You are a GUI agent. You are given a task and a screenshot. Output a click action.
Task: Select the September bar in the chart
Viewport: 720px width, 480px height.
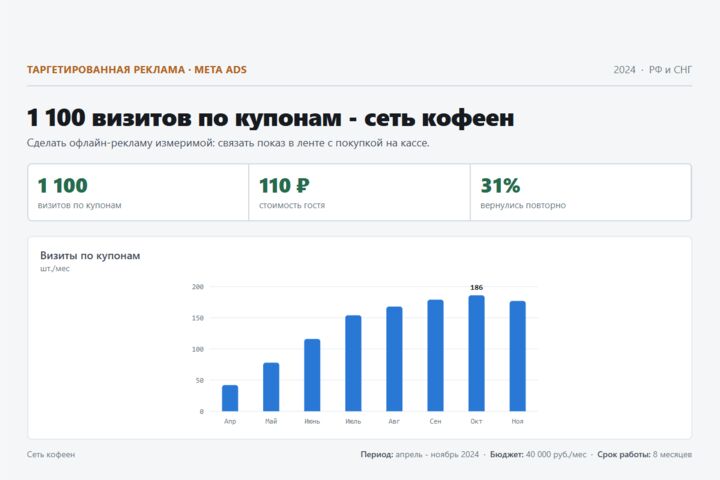(x=435, y=356)
